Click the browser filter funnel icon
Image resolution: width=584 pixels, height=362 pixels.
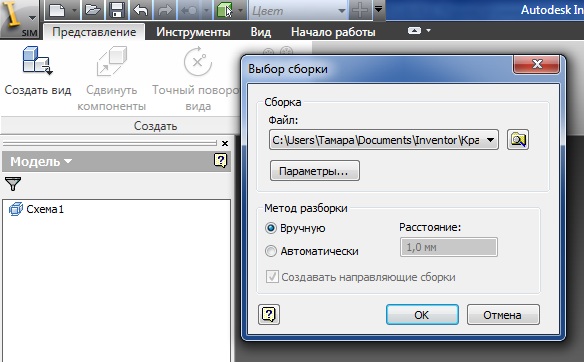coord(13,184)
